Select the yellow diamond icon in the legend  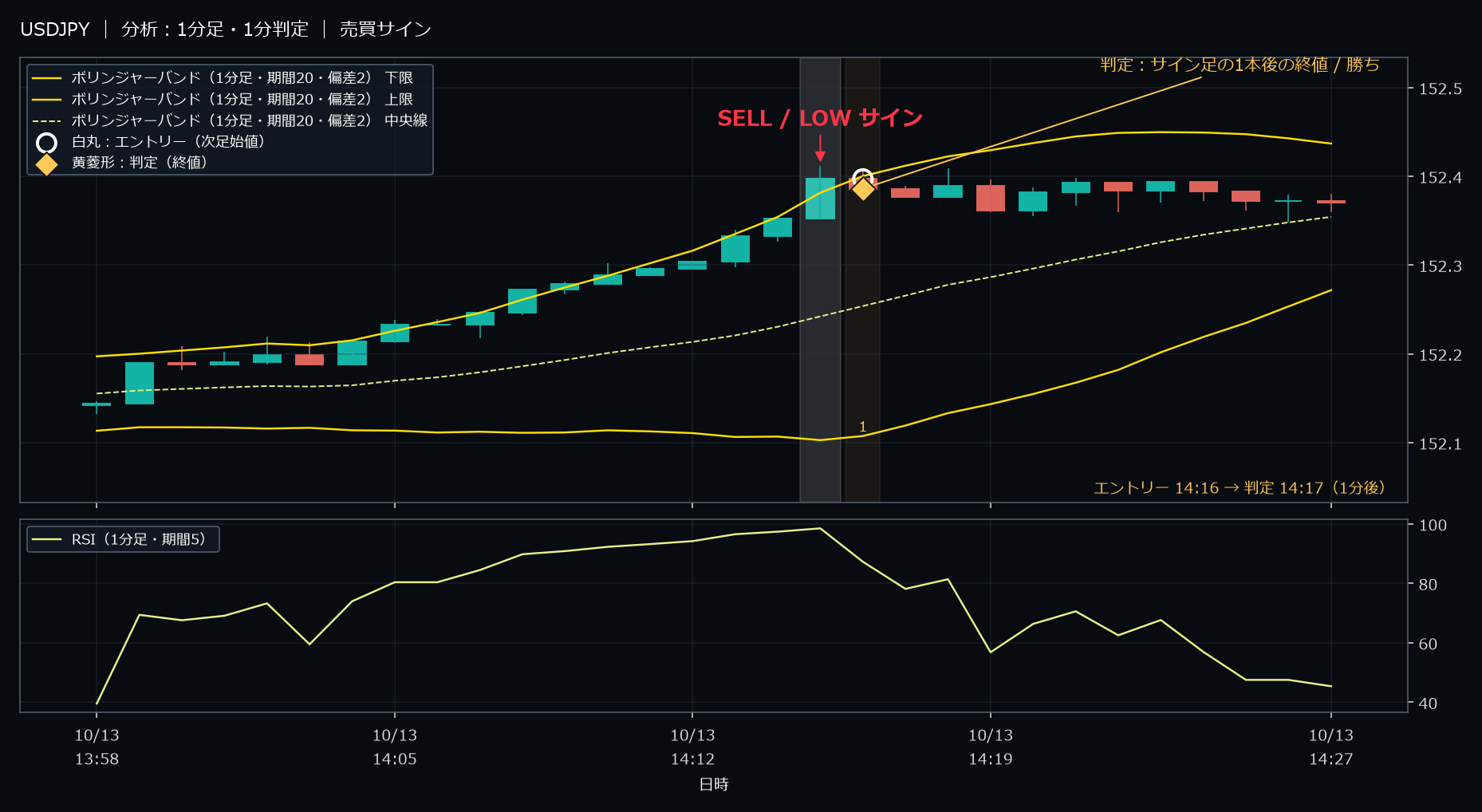[47, 164]
